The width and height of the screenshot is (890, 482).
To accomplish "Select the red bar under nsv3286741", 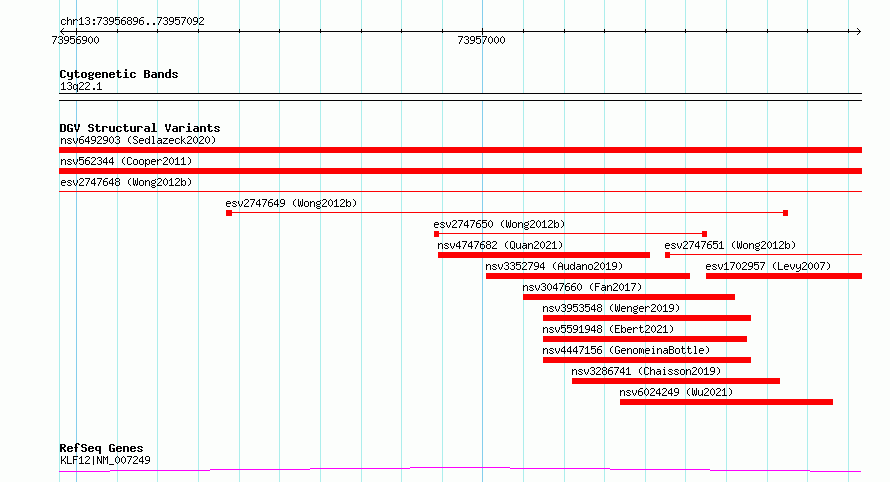I will tap(675, 381).
